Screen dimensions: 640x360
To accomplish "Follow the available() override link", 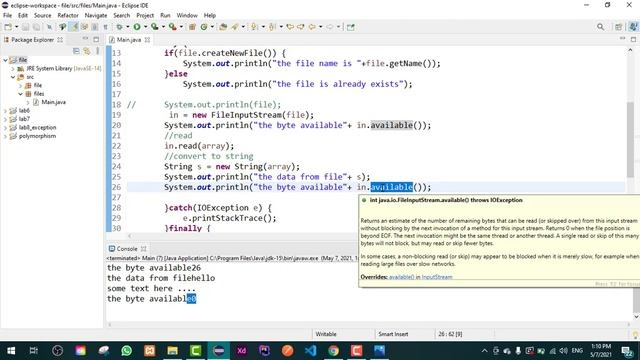I will click(x=401, y=277).
